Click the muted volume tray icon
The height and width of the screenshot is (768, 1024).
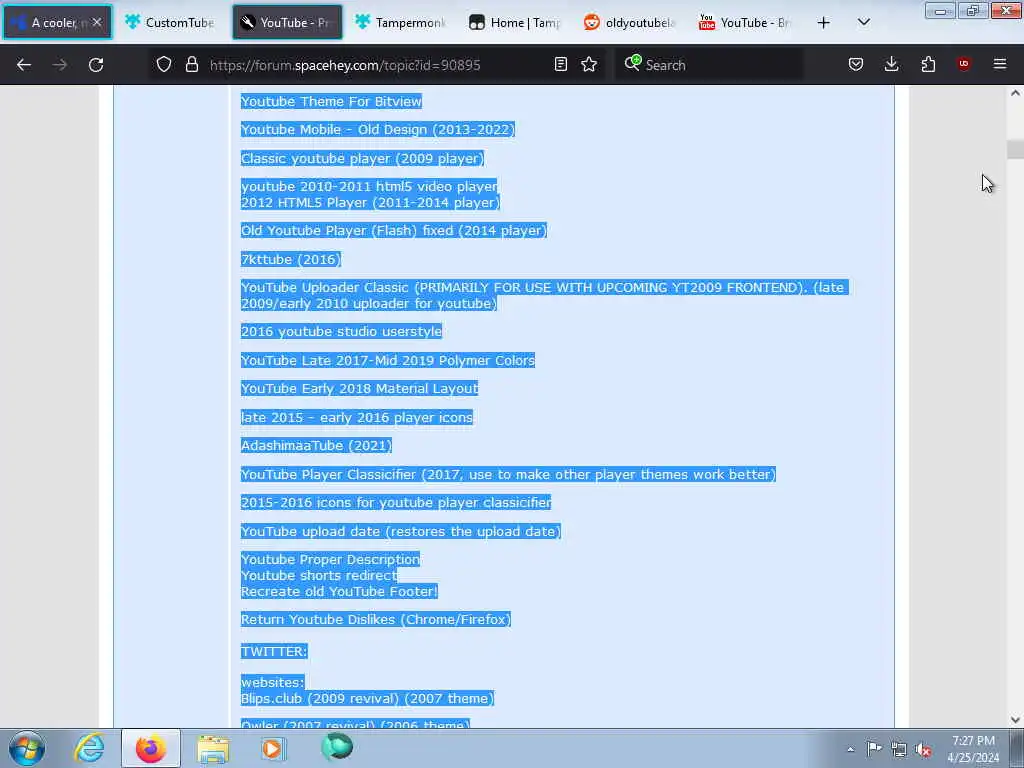tap(923, 750)
